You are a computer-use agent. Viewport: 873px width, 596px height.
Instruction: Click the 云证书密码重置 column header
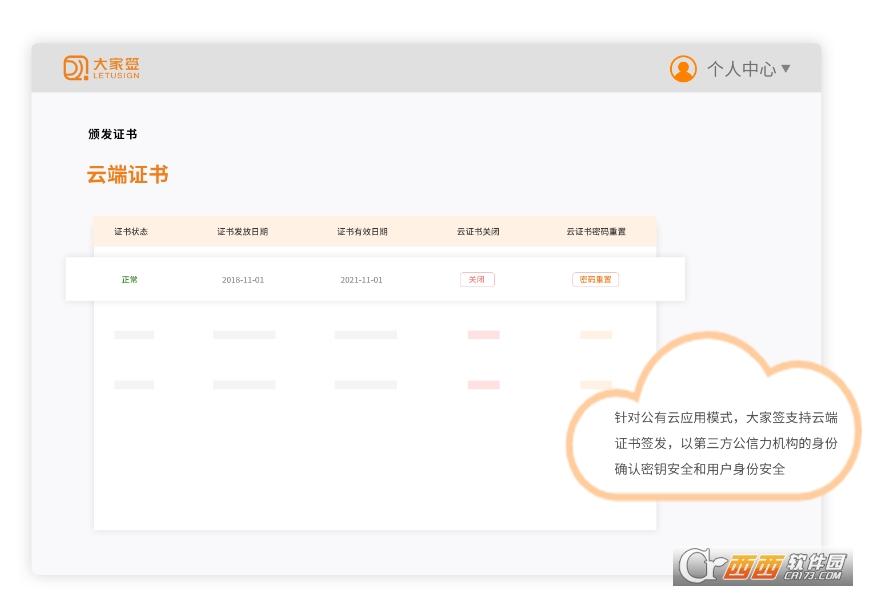pos(596,232)
